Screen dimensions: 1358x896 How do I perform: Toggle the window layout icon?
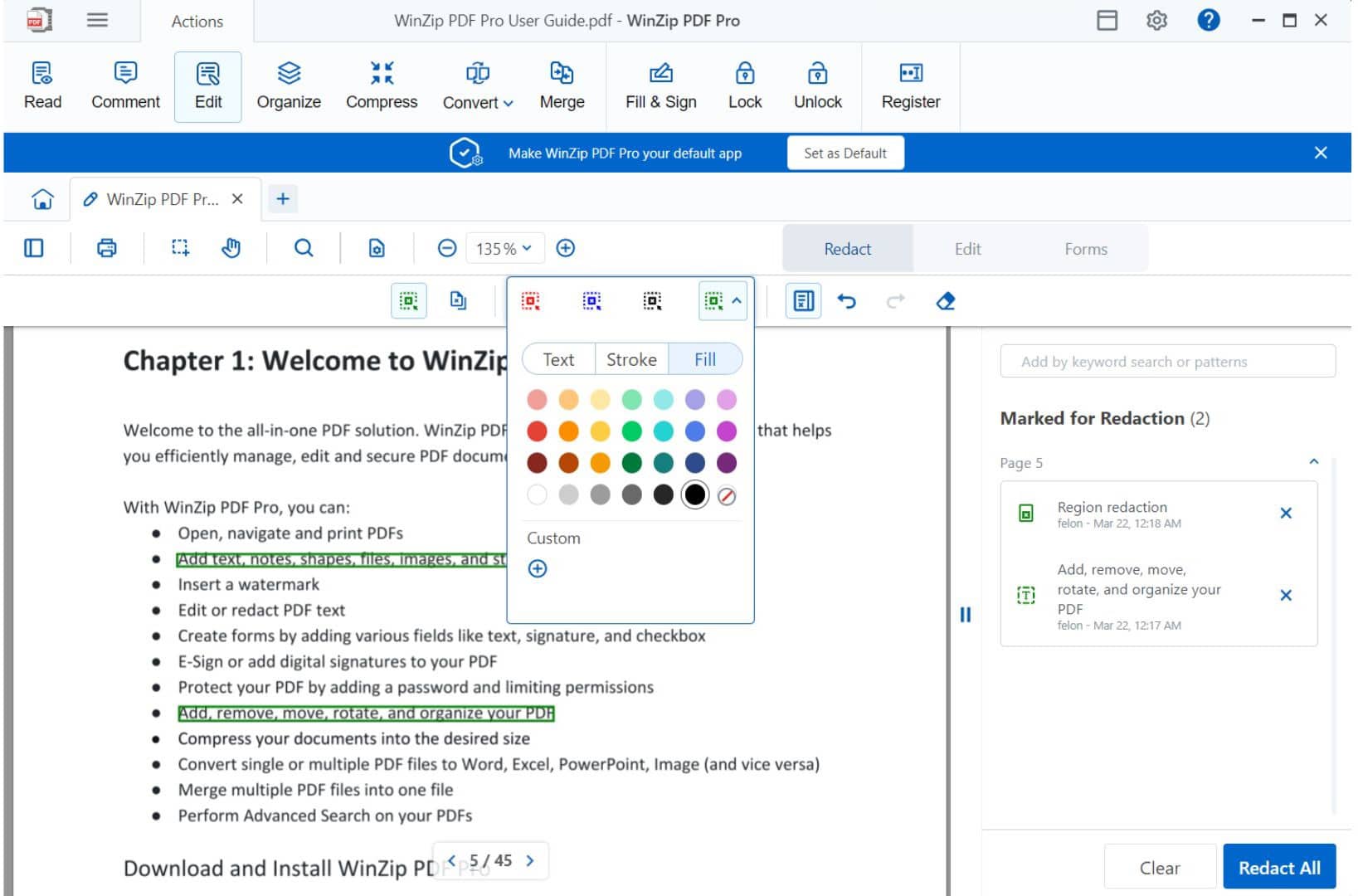point(1107,20)
